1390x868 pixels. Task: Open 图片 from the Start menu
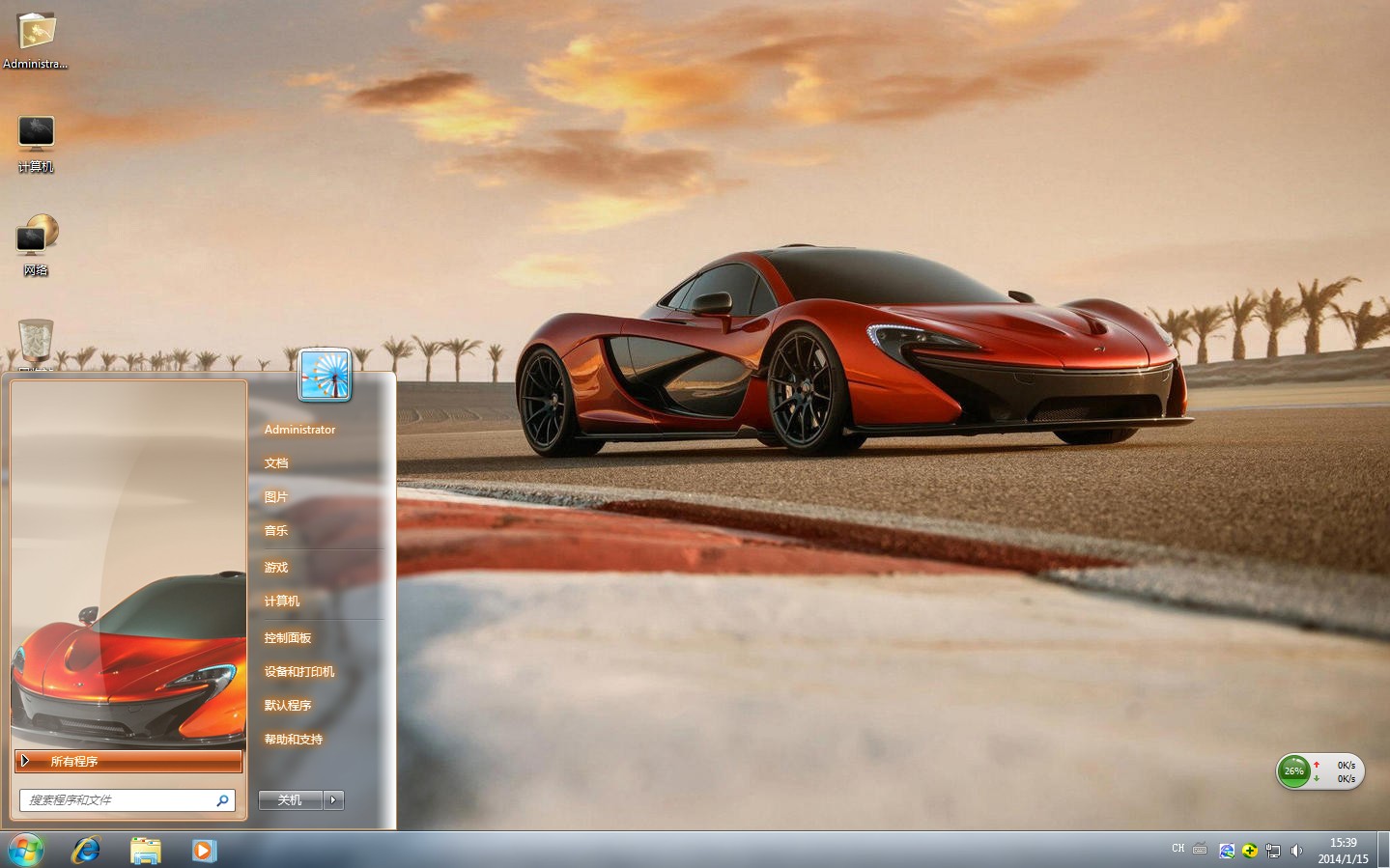[276, 497]
